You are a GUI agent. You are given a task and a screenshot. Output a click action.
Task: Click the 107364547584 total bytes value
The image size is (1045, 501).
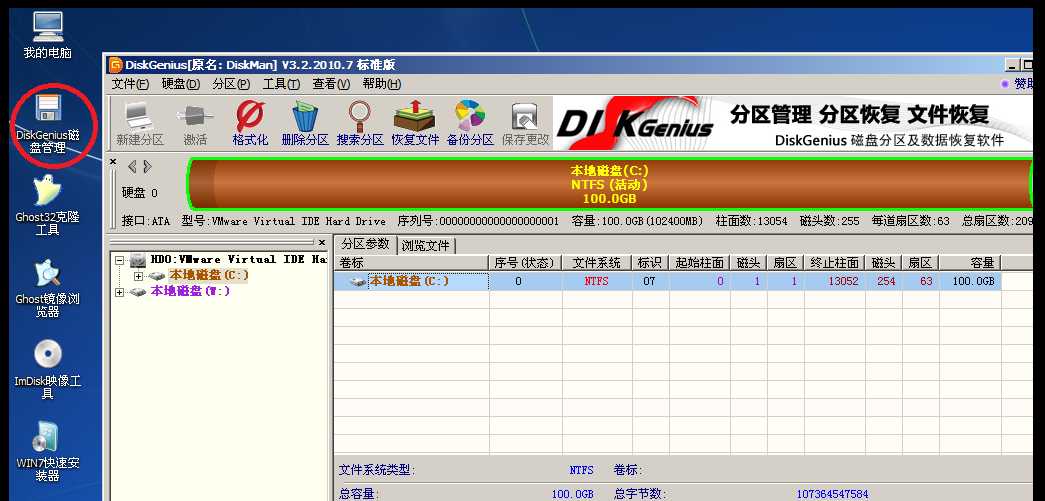832,494
